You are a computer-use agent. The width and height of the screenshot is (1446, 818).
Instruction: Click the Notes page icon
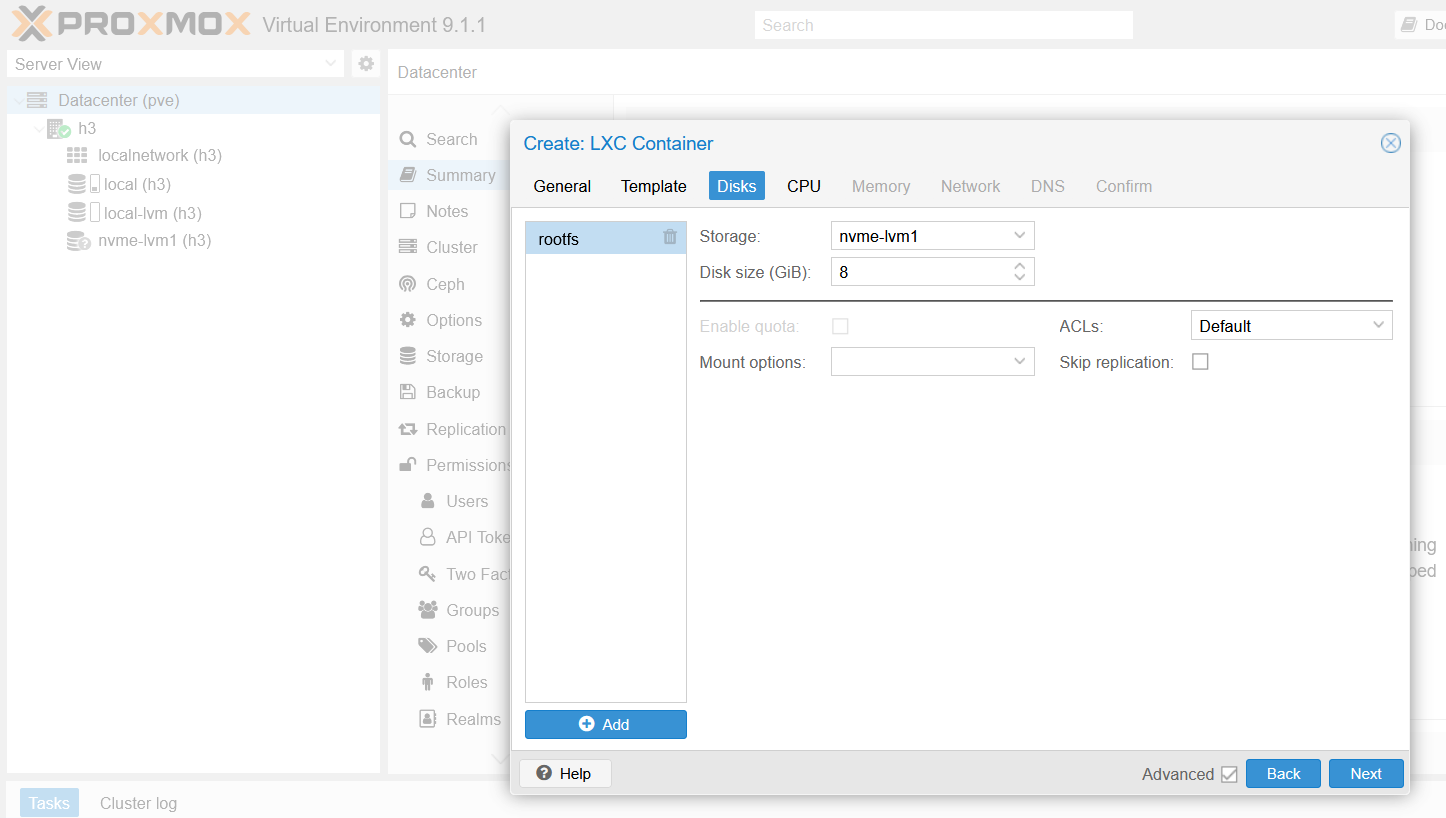click(x=407, y=211)
